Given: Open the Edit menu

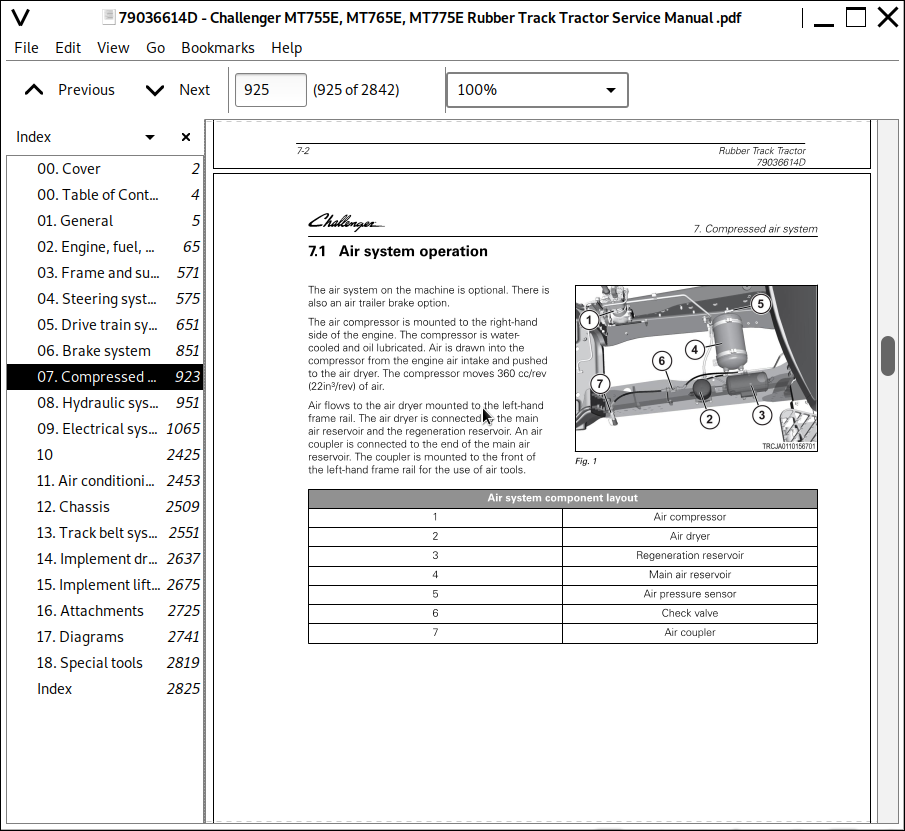Looking at the screenshot, I should click(x=68, y=48).
